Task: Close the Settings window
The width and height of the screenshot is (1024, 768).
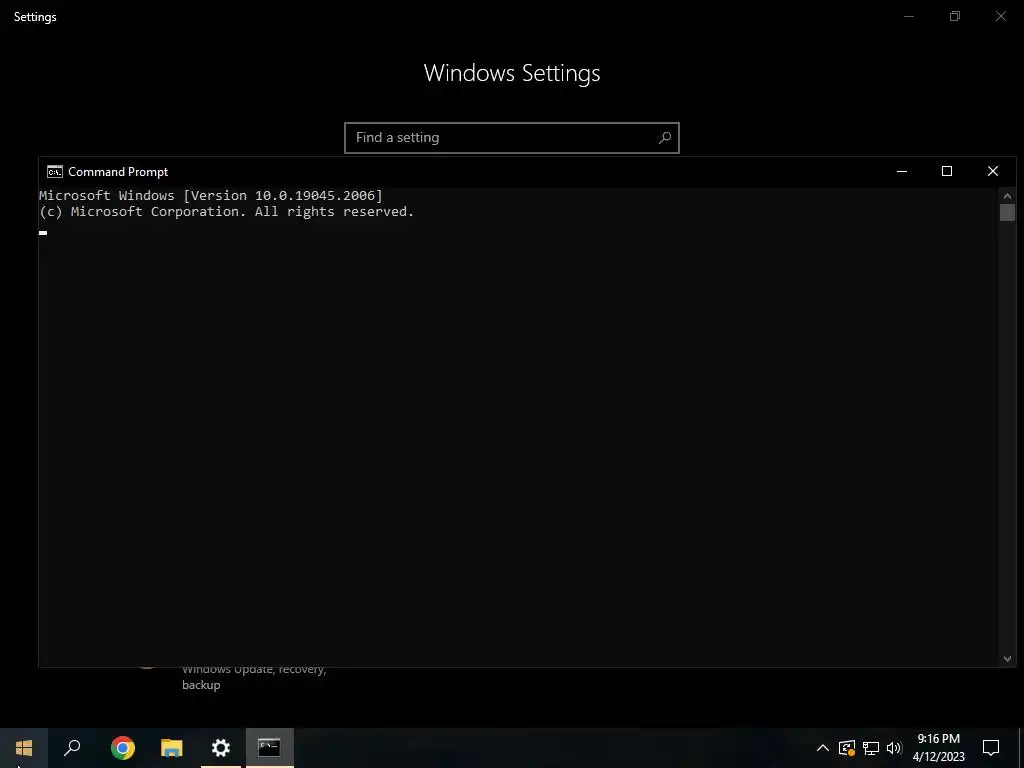Action: pyautogui.click(x=1000, y=16)
